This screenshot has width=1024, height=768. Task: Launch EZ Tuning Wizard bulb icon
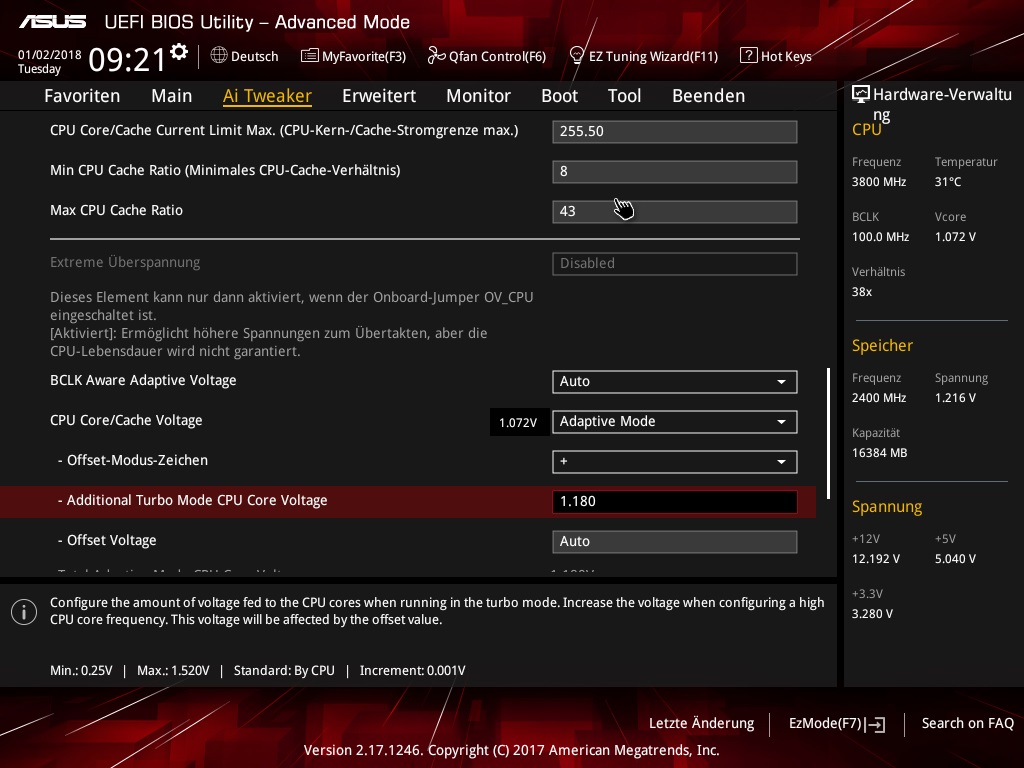(577, 56)
